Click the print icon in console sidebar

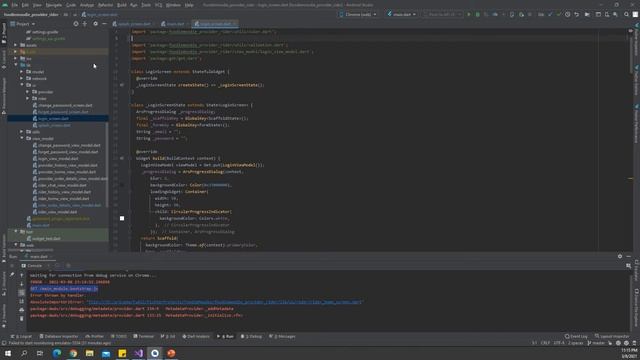(x=22, y=310)
